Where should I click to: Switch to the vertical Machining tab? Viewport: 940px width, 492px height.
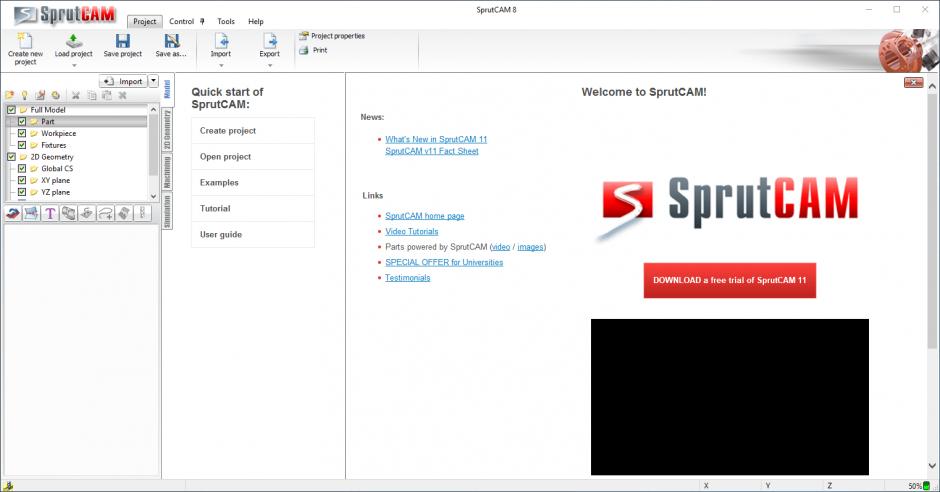point(167,173)
